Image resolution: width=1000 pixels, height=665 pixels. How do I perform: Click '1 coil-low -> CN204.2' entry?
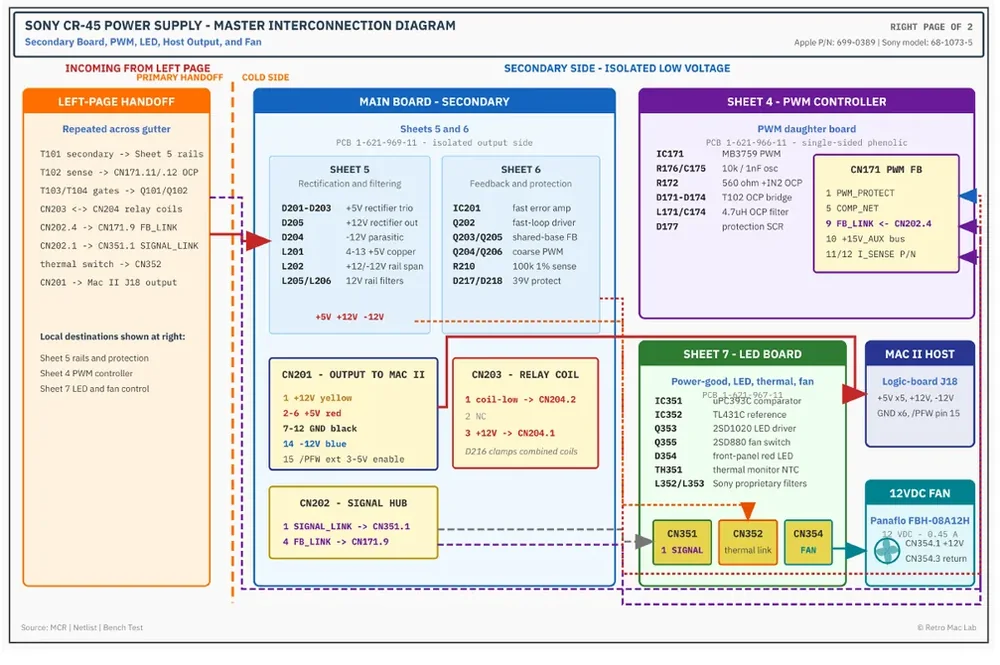tap(520, 400)
